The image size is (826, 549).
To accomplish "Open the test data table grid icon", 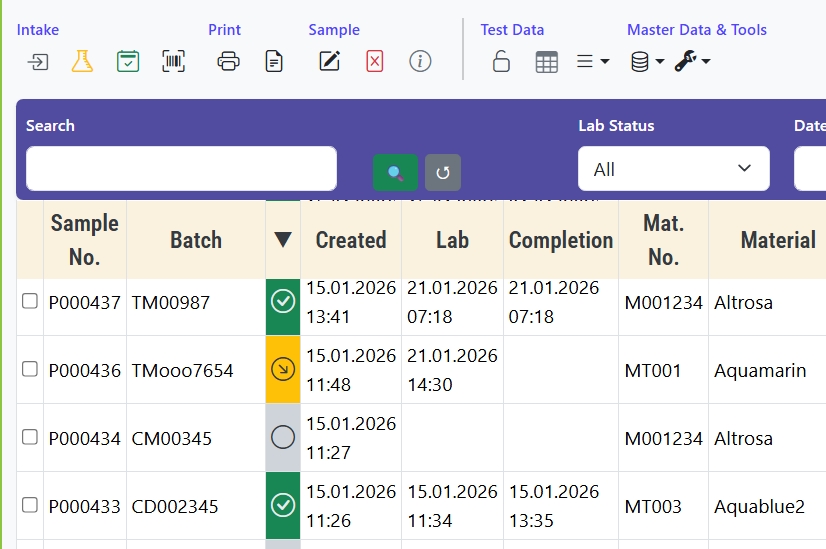I will [546, 62].
